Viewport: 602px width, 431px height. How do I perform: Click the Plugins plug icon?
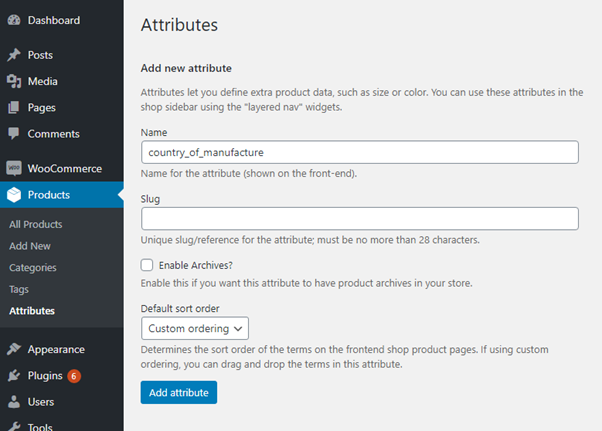pos(14,376)
